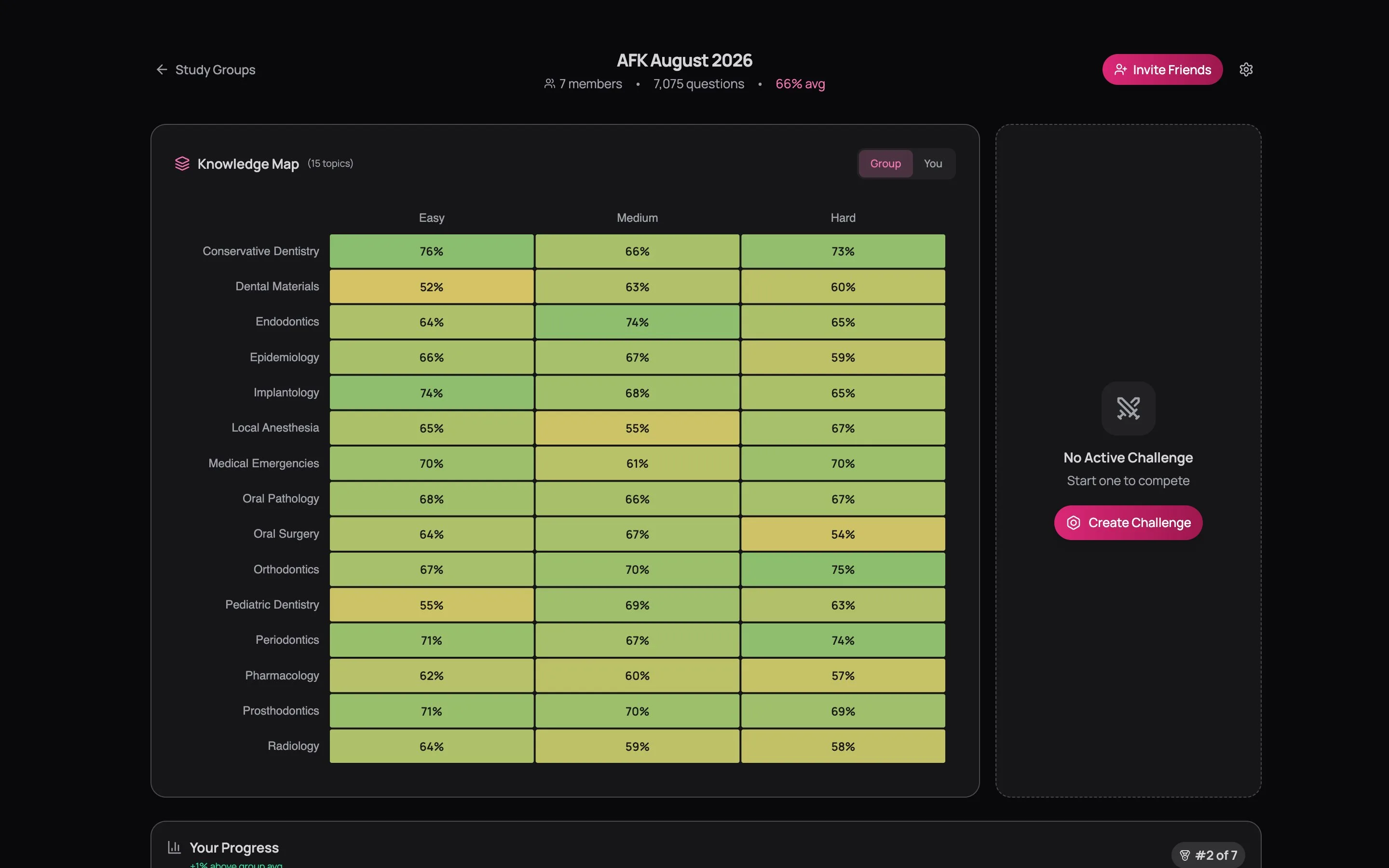Click the 76% Conservative Dentistry Easy cell
Image resolution: width=1389 pixels, height=868 pixels.
431,251
